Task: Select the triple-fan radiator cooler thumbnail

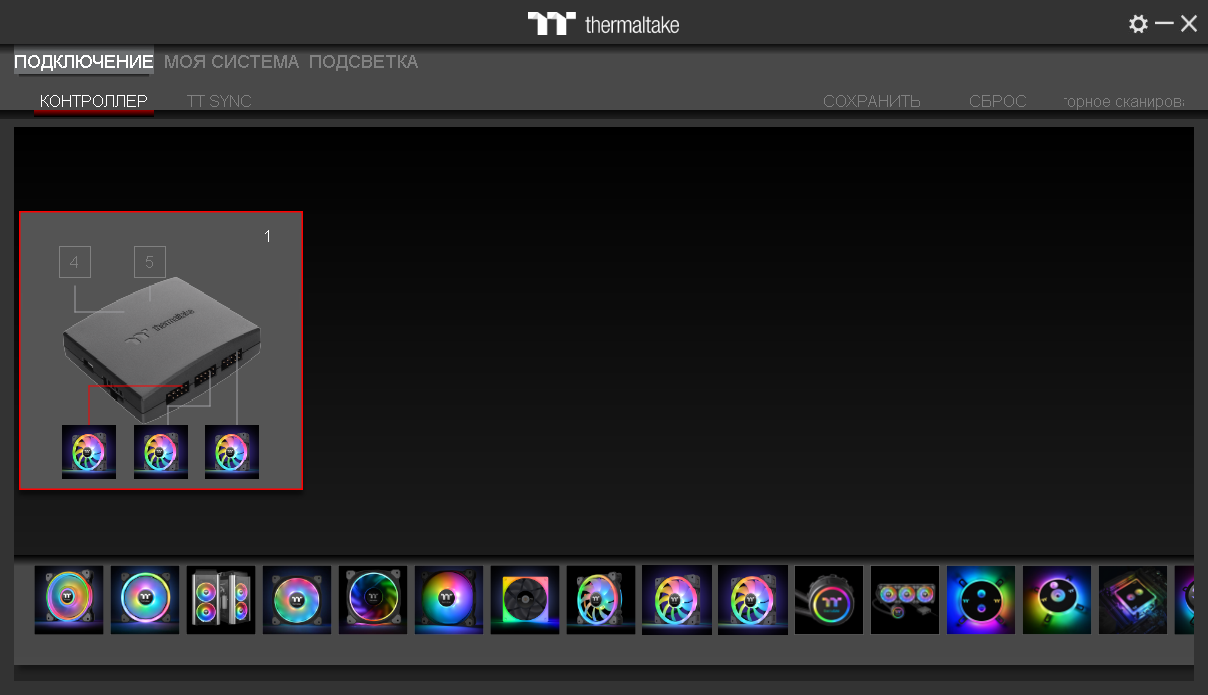Action: click(x=905, y=600)
